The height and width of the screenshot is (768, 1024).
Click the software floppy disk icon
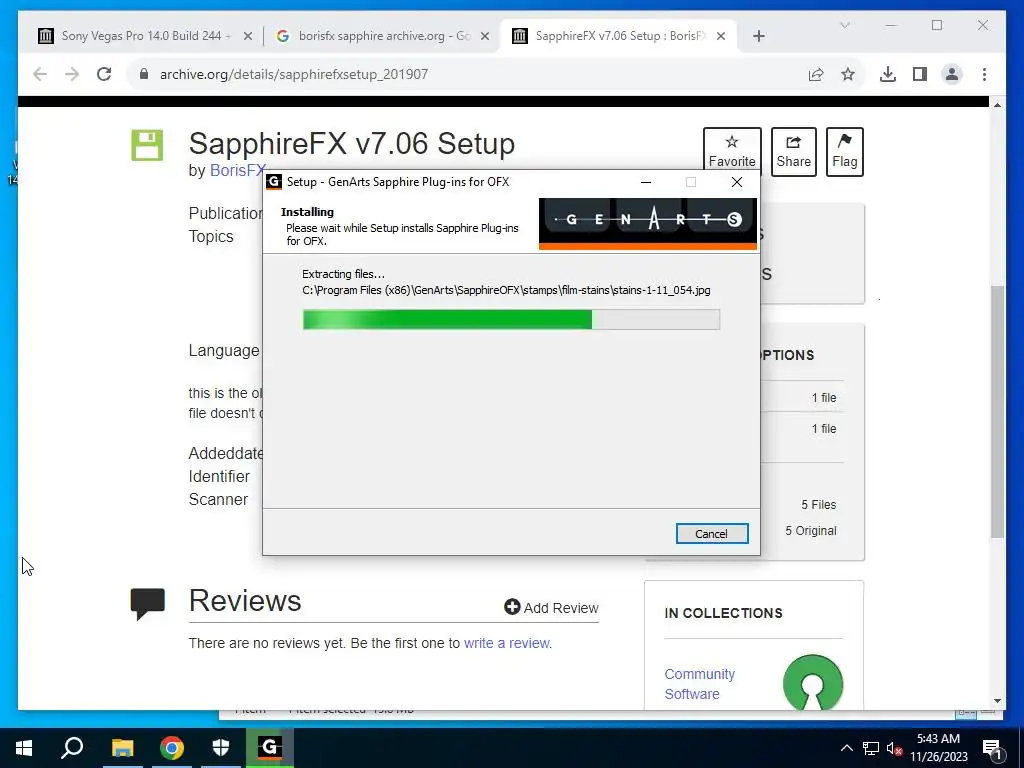click(147, 145)
